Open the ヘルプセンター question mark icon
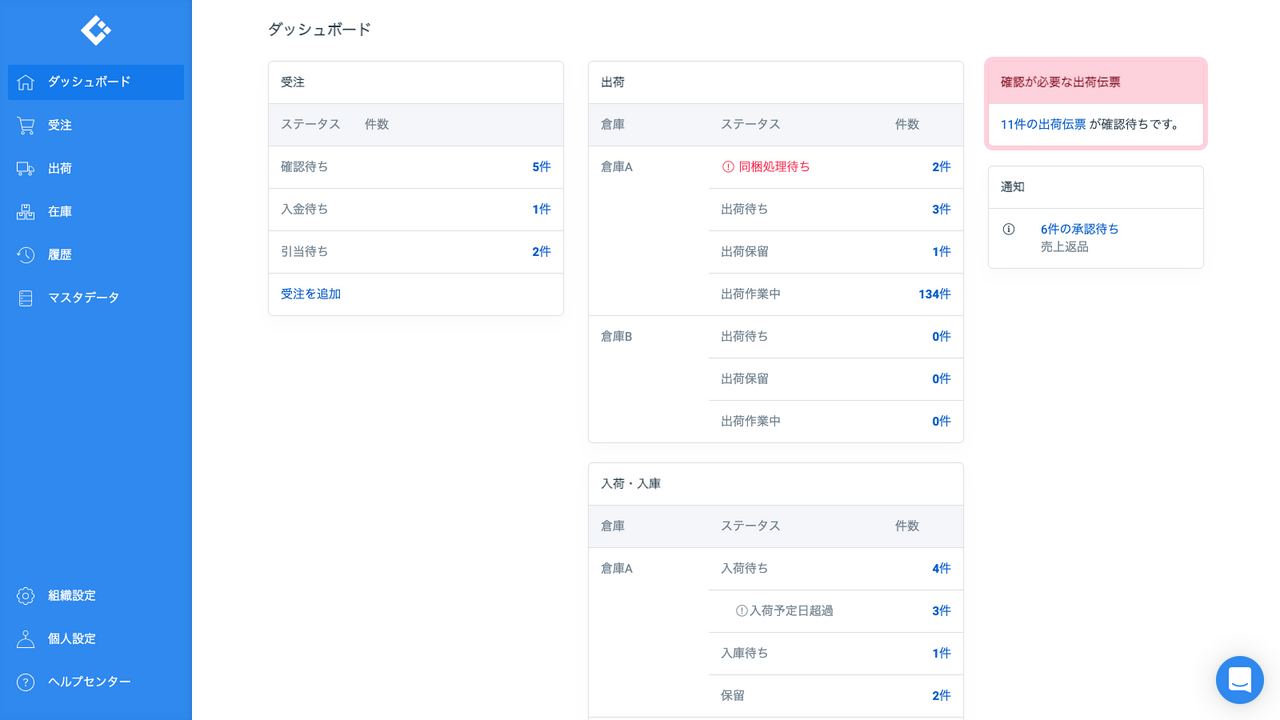 pos(24,681)
